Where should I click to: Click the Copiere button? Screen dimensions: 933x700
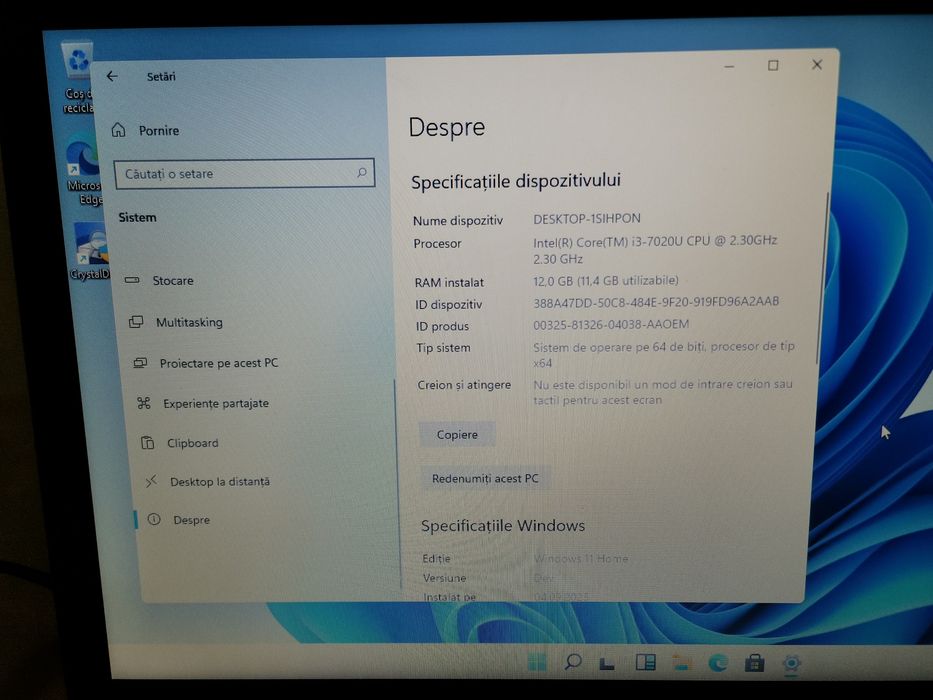pyautogui.click(x=457, y=435)
